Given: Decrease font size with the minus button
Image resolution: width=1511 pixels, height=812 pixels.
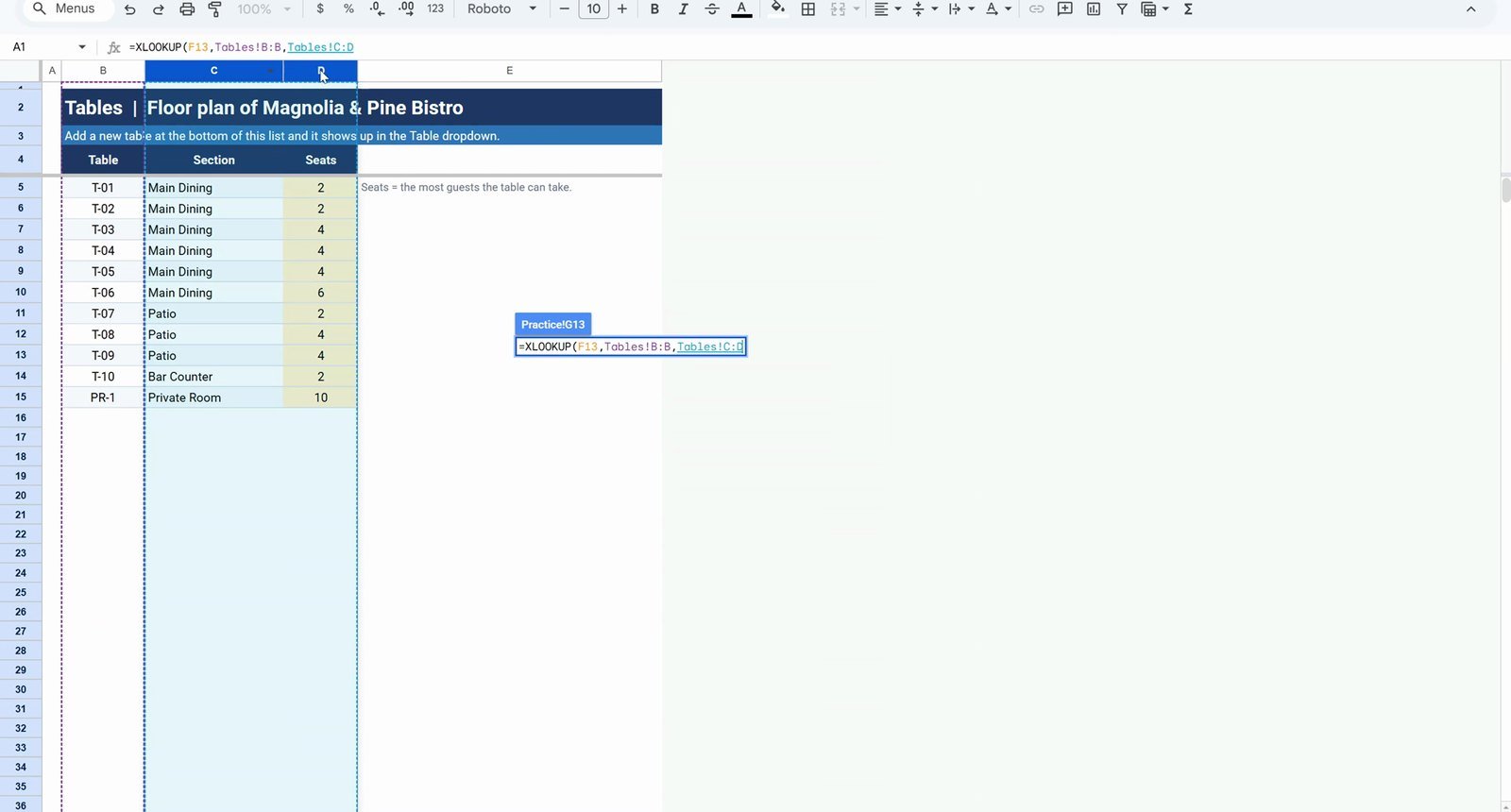Looking at the screenshot, I should 565,8.
